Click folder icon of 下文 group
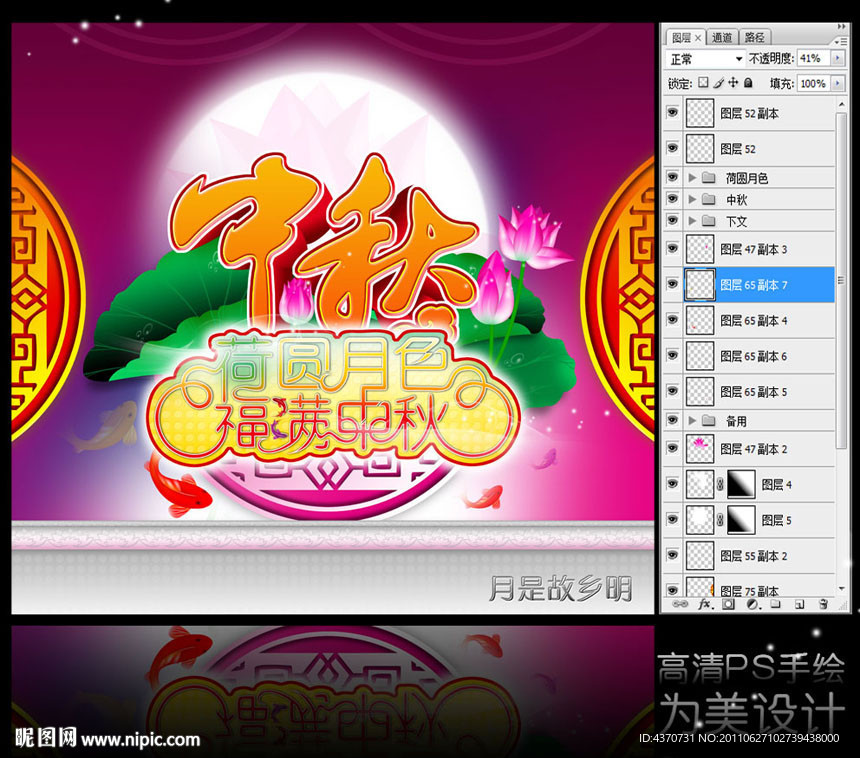 click(x=709, y=220)
